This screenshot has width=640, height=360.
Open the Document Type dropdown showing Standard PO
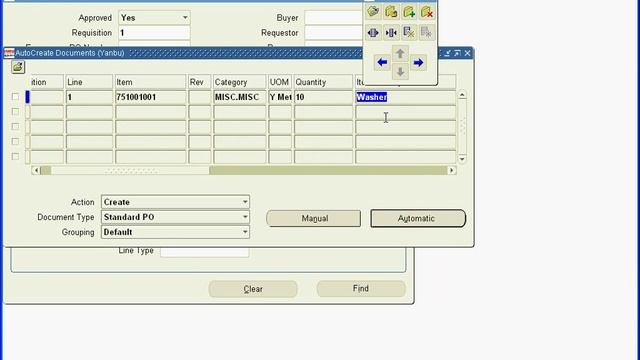point(175,217)
